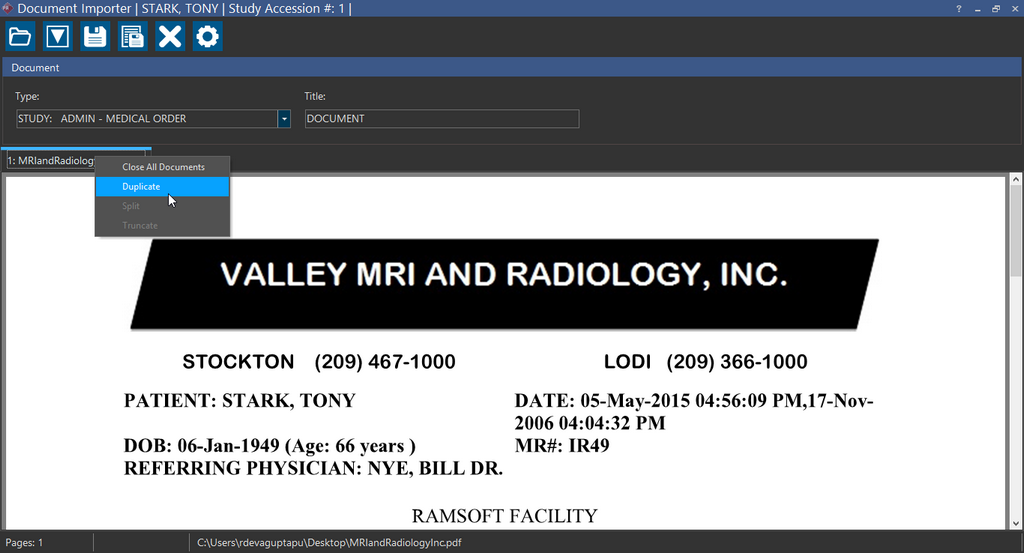Viewport: 1024px width, 553px height.
Task: Select the grayed-out Split menu entry
Action: pyautogui.click(x=131, y=206)
